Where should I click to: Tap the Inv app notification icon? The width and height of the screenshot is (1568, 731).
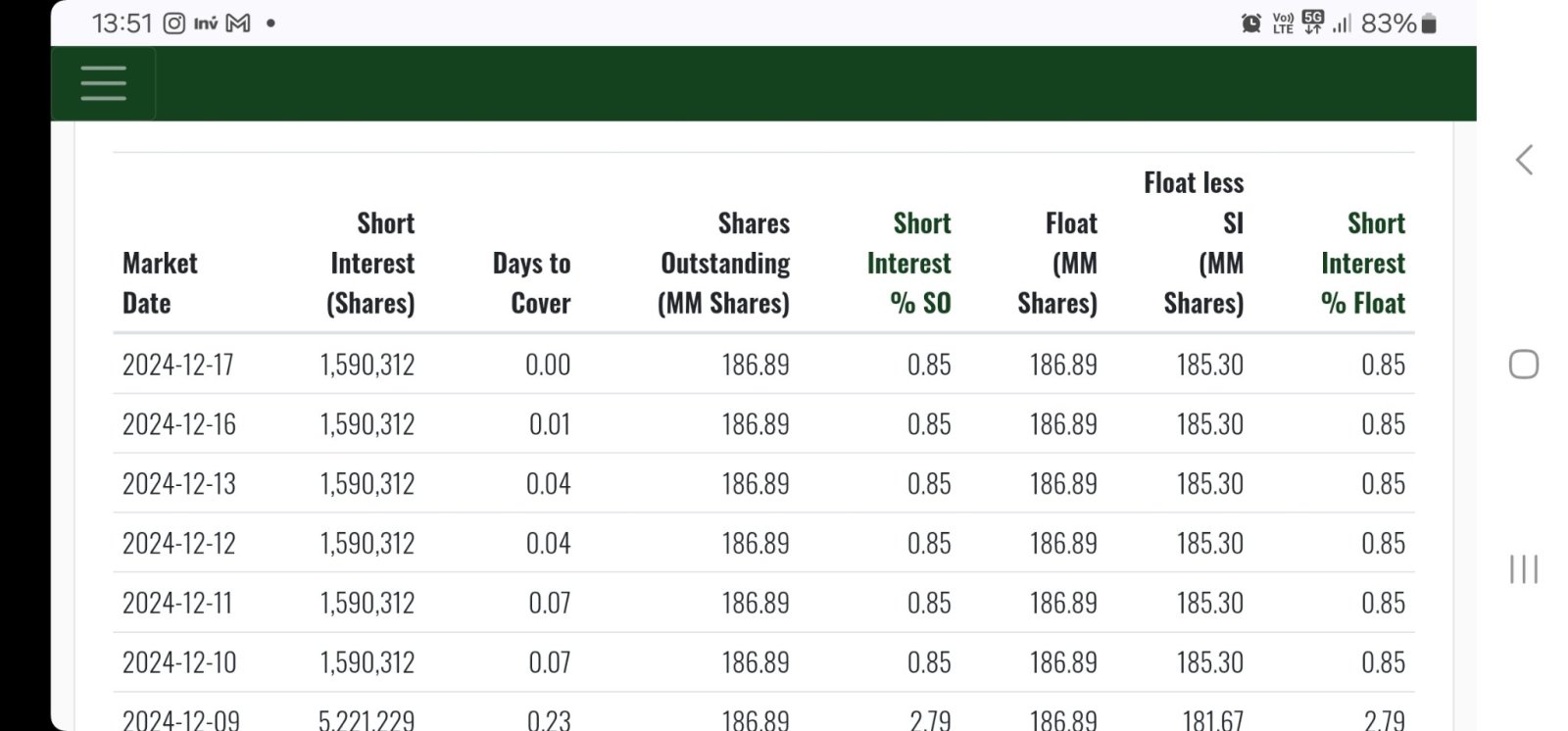pos(206,23)
